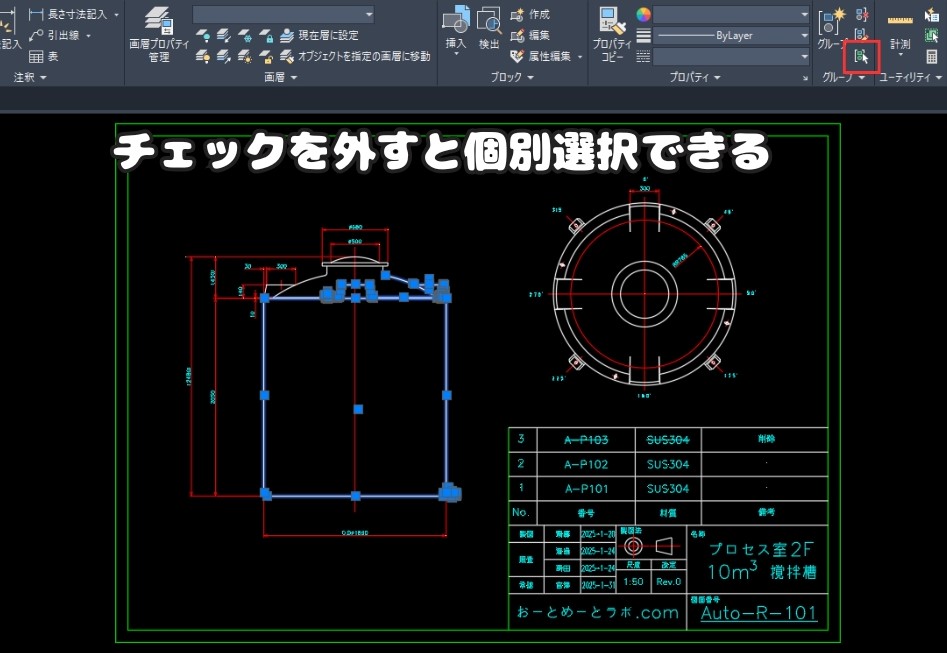The image size is (947, 653).
Task: Expand the プロパティ panel
Action: [x=695, y=77]
